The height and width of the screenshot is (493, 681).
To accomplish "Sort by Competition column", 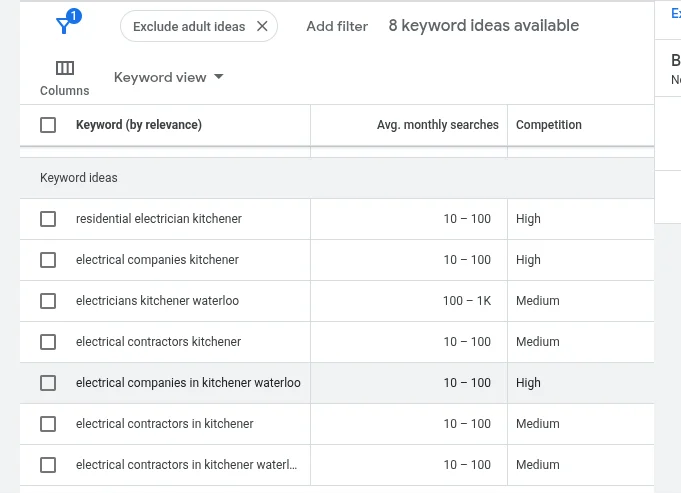I will click(549, 125).
